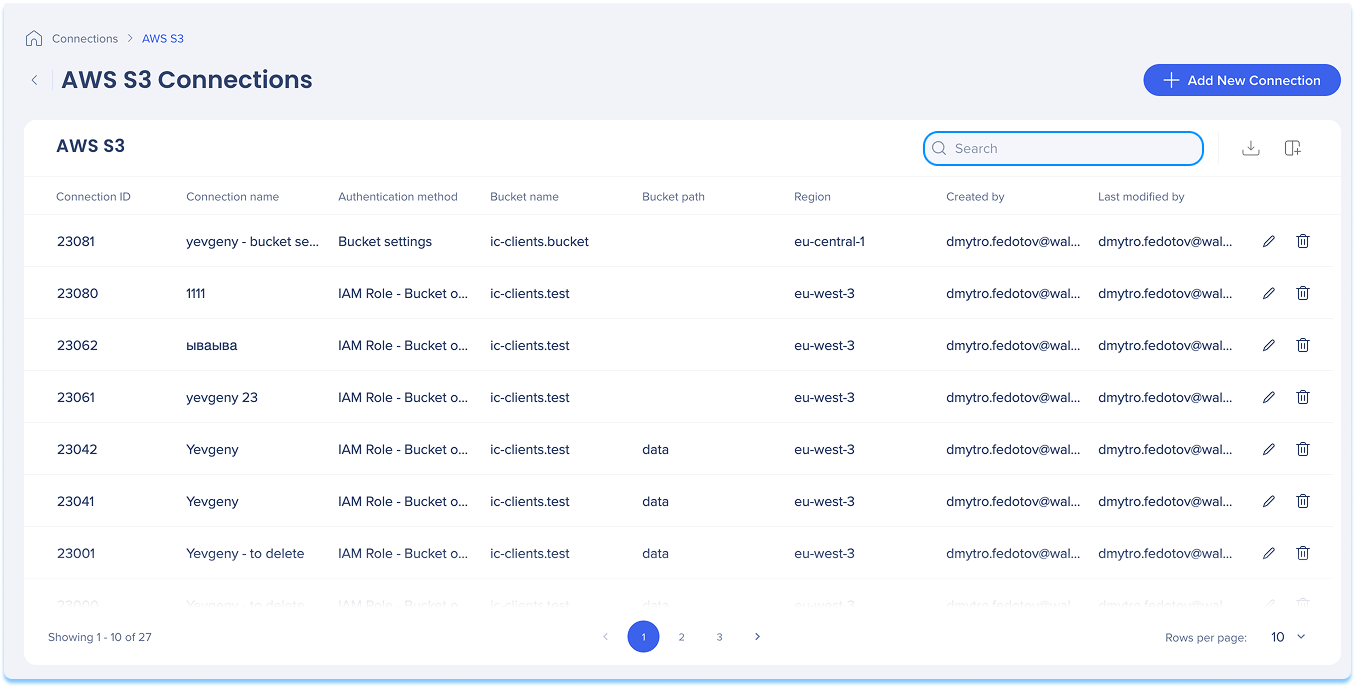This screenshot has height=687, width=1355.
Task: Delete connection 23062
Action: (x=1303, y=345)
